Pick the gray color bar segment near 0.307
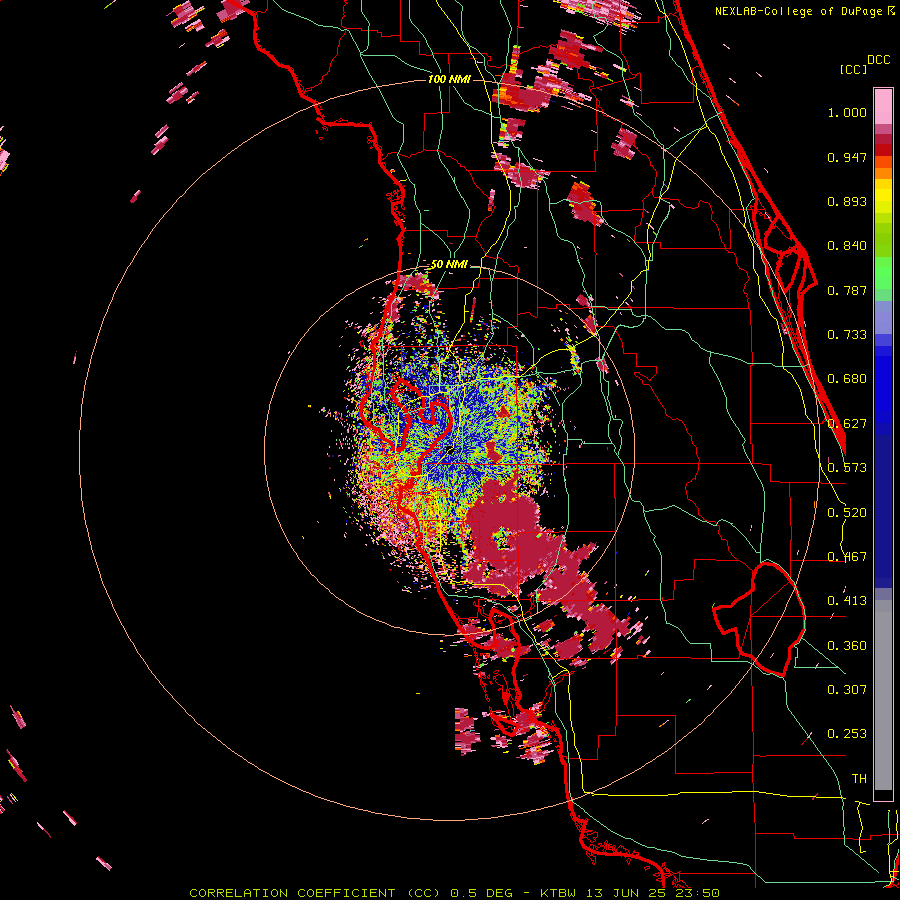 tap(883, 695)
